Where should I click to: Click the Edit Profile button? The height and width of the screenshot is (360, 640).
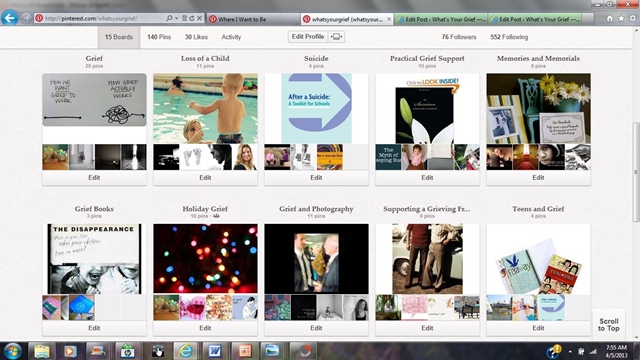pos(308,37)
